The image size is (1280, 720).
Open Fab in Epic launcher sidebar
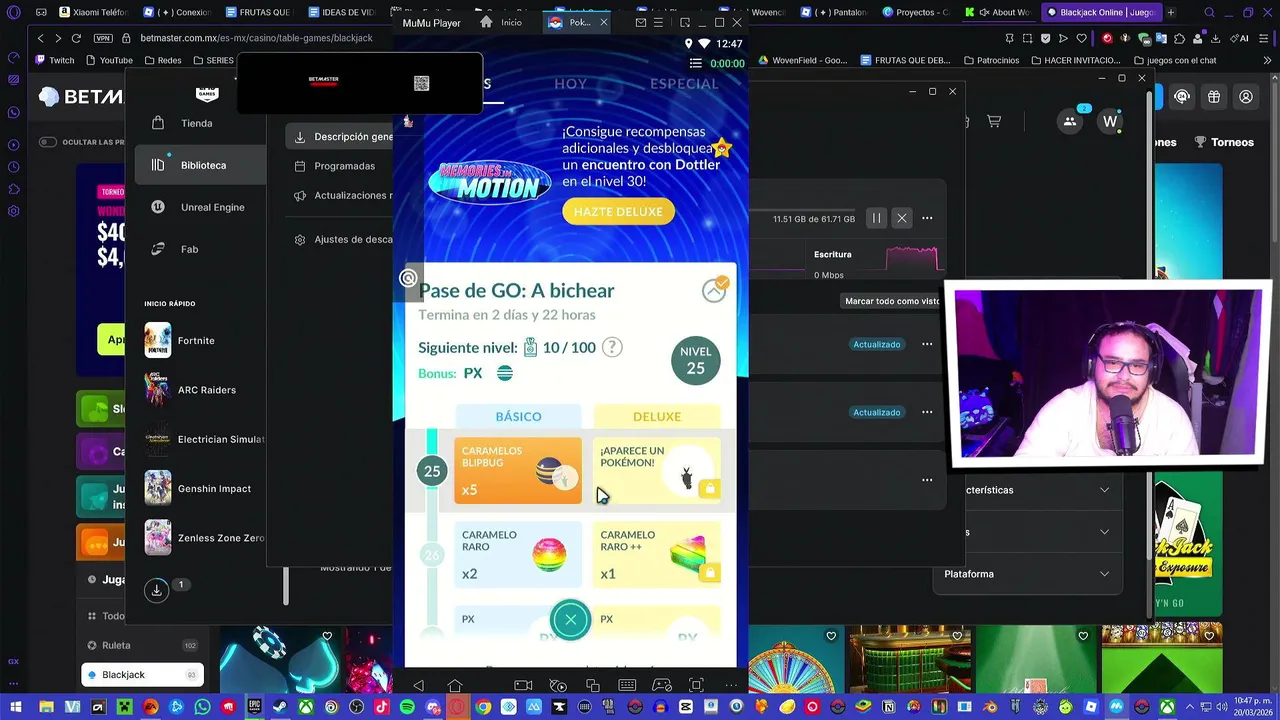coord(200,249)
